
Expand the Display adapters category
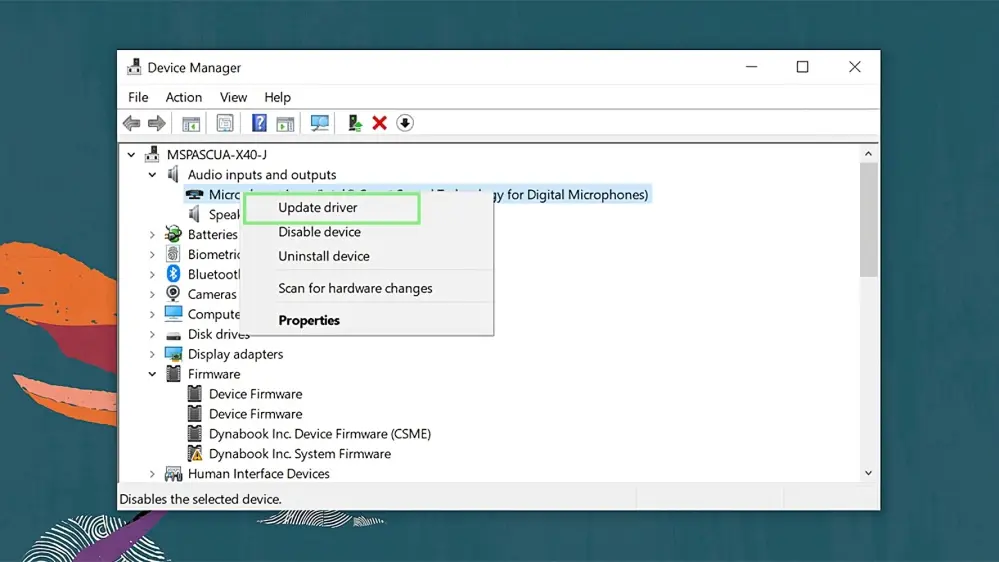[152, 354]
